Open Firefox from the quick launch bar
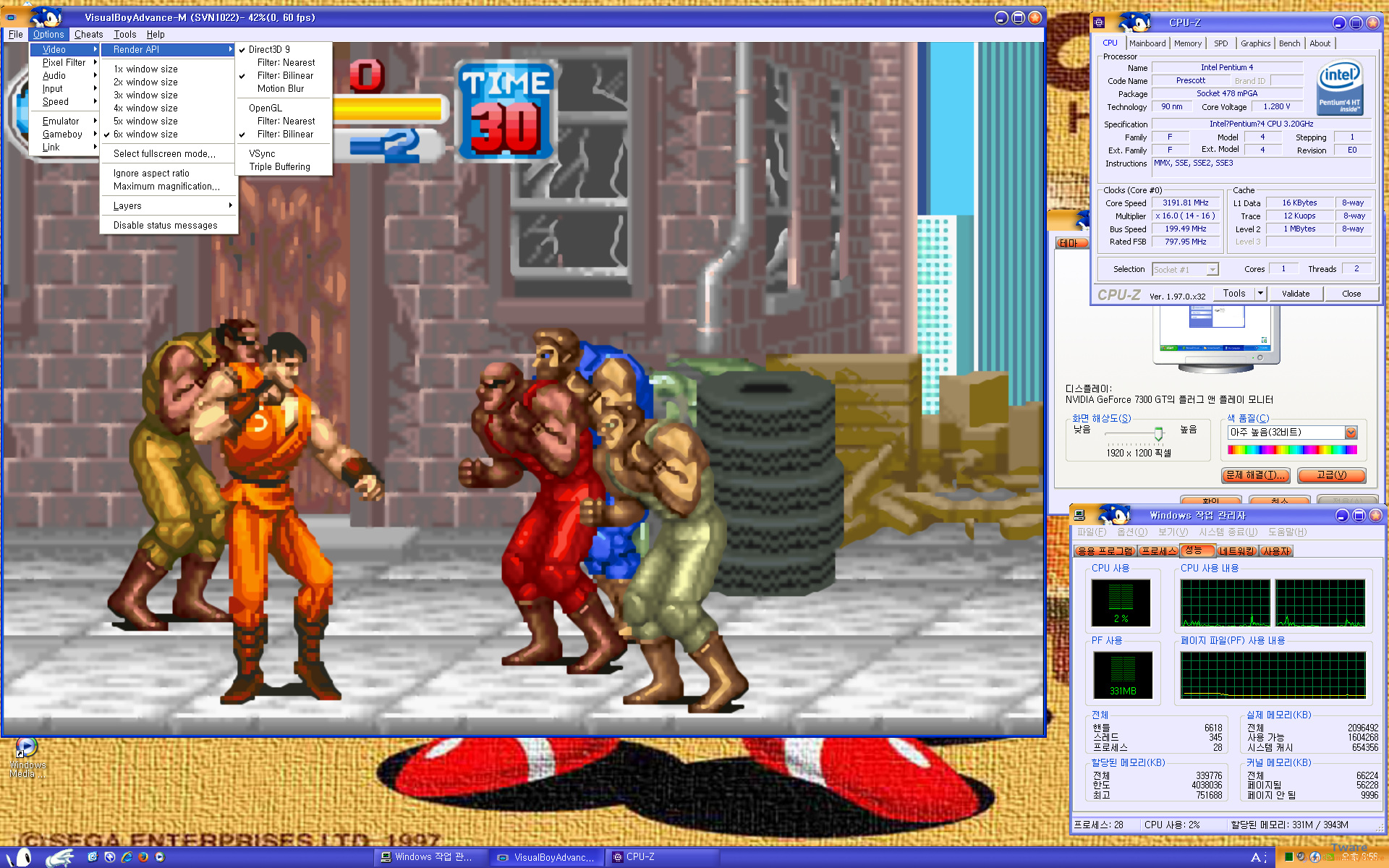 tap(143, 857)
